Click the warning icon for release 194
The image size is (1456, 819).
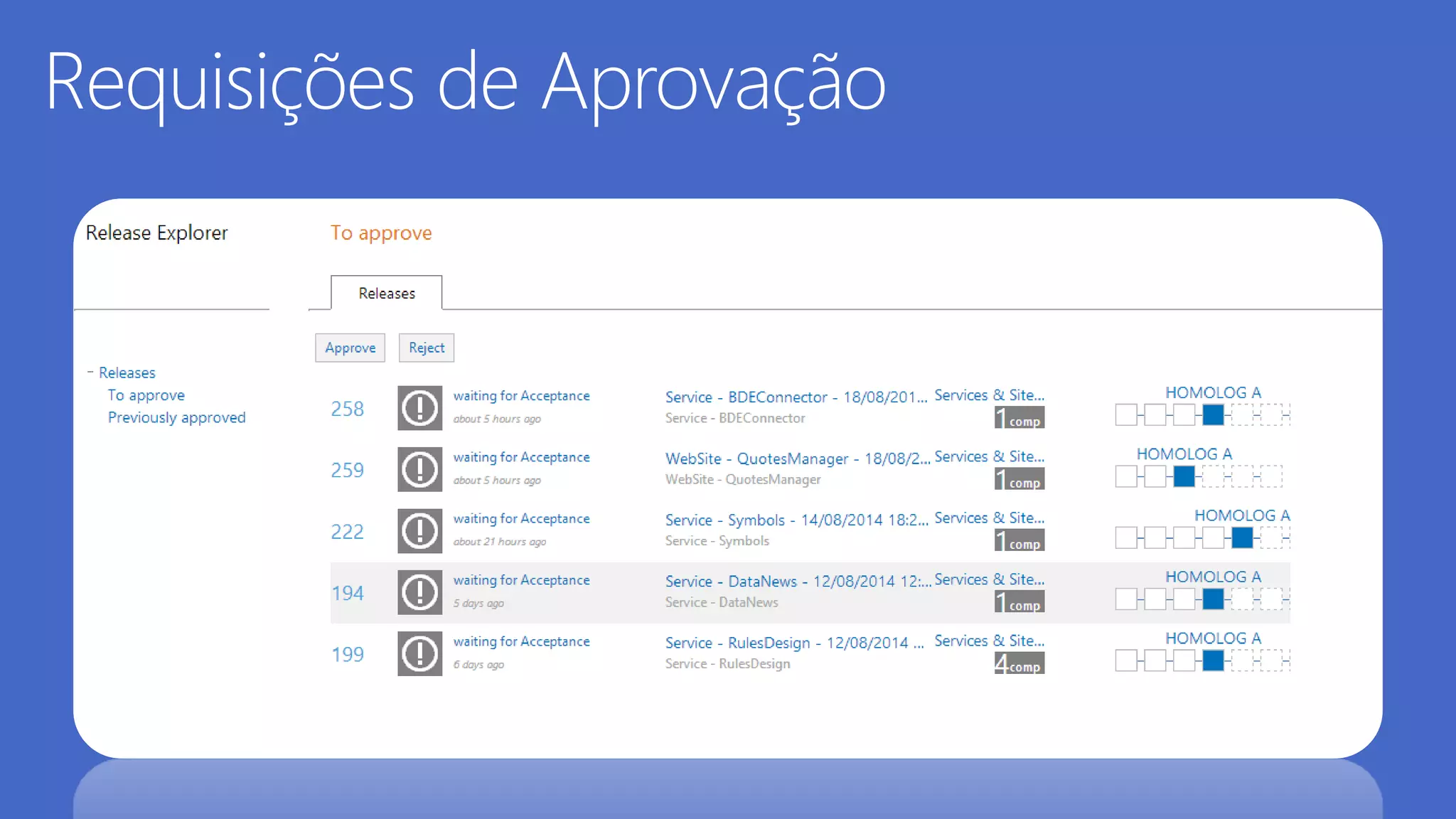419,592
